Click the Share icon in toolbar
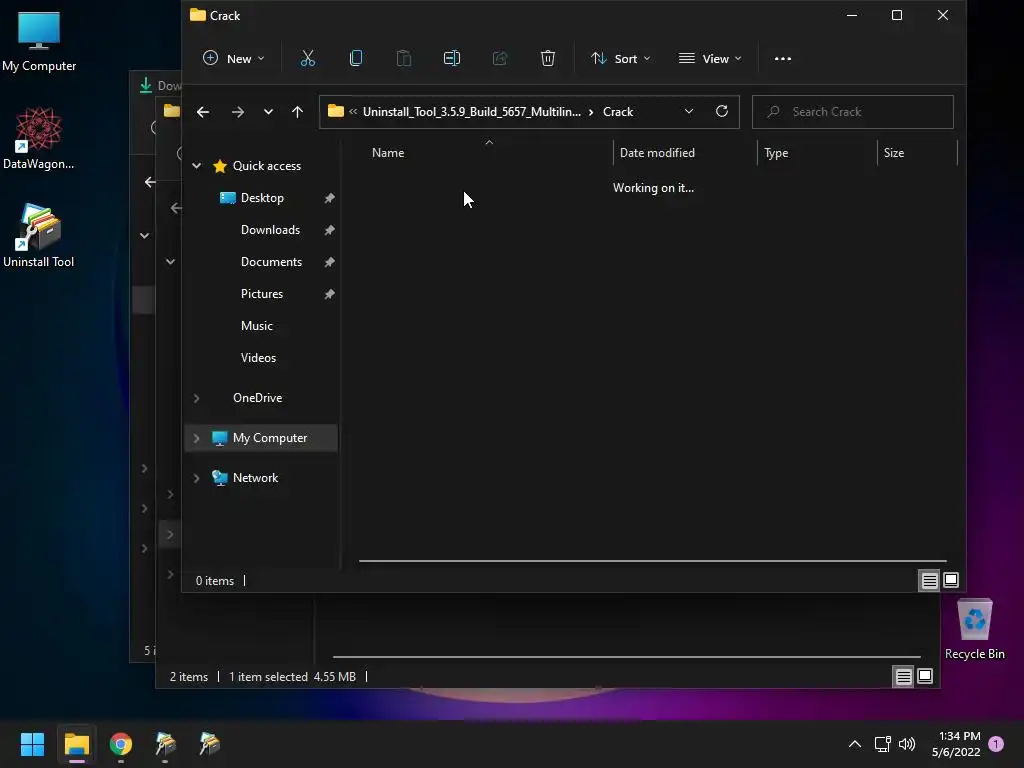This screenshot has width=1024, height=768. coord(500,59)
